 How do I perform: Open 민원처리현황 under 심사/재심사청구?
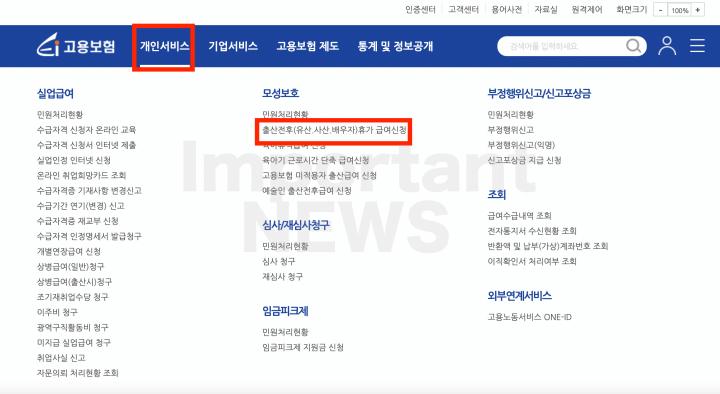[x=285, y=246]
